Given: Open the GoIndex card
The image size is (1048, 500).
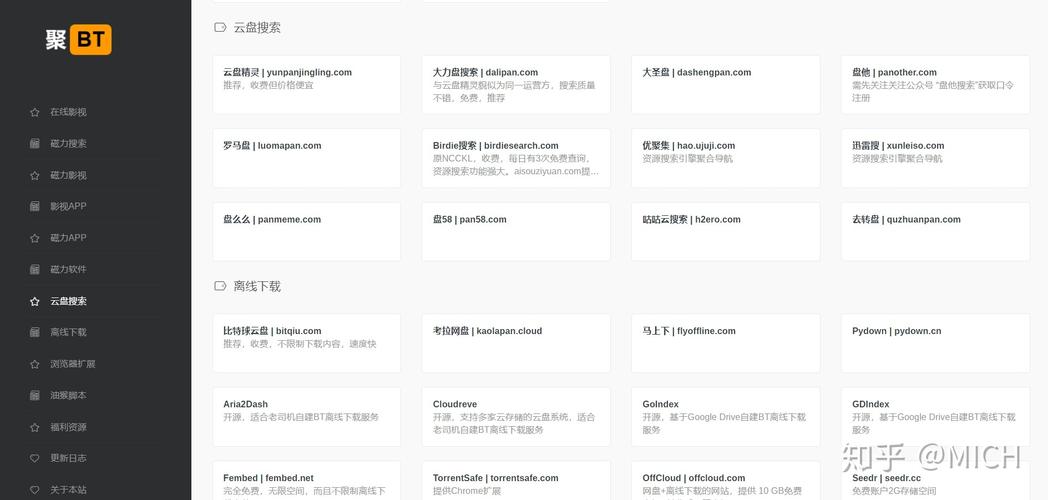Looking at the screenshot, I should point(726,416).
